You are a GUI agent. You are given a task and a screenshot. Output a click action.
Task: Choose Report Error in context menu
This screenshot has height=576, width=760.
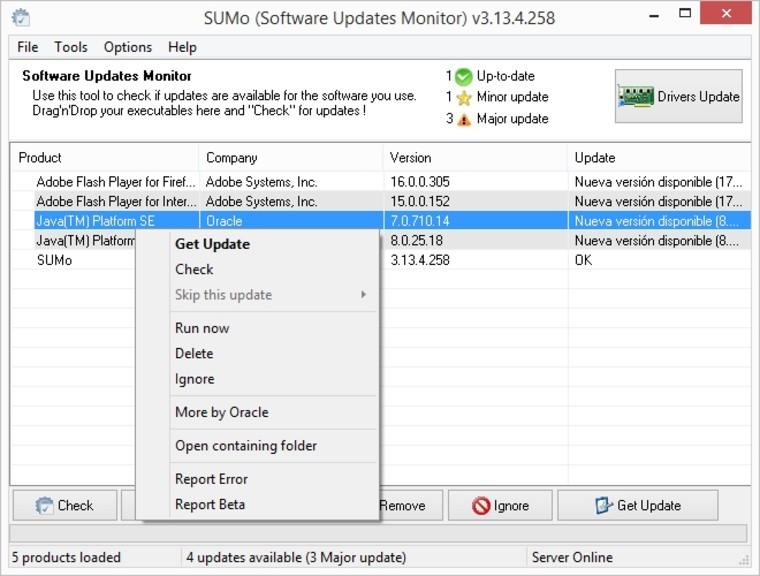(257, 479)
